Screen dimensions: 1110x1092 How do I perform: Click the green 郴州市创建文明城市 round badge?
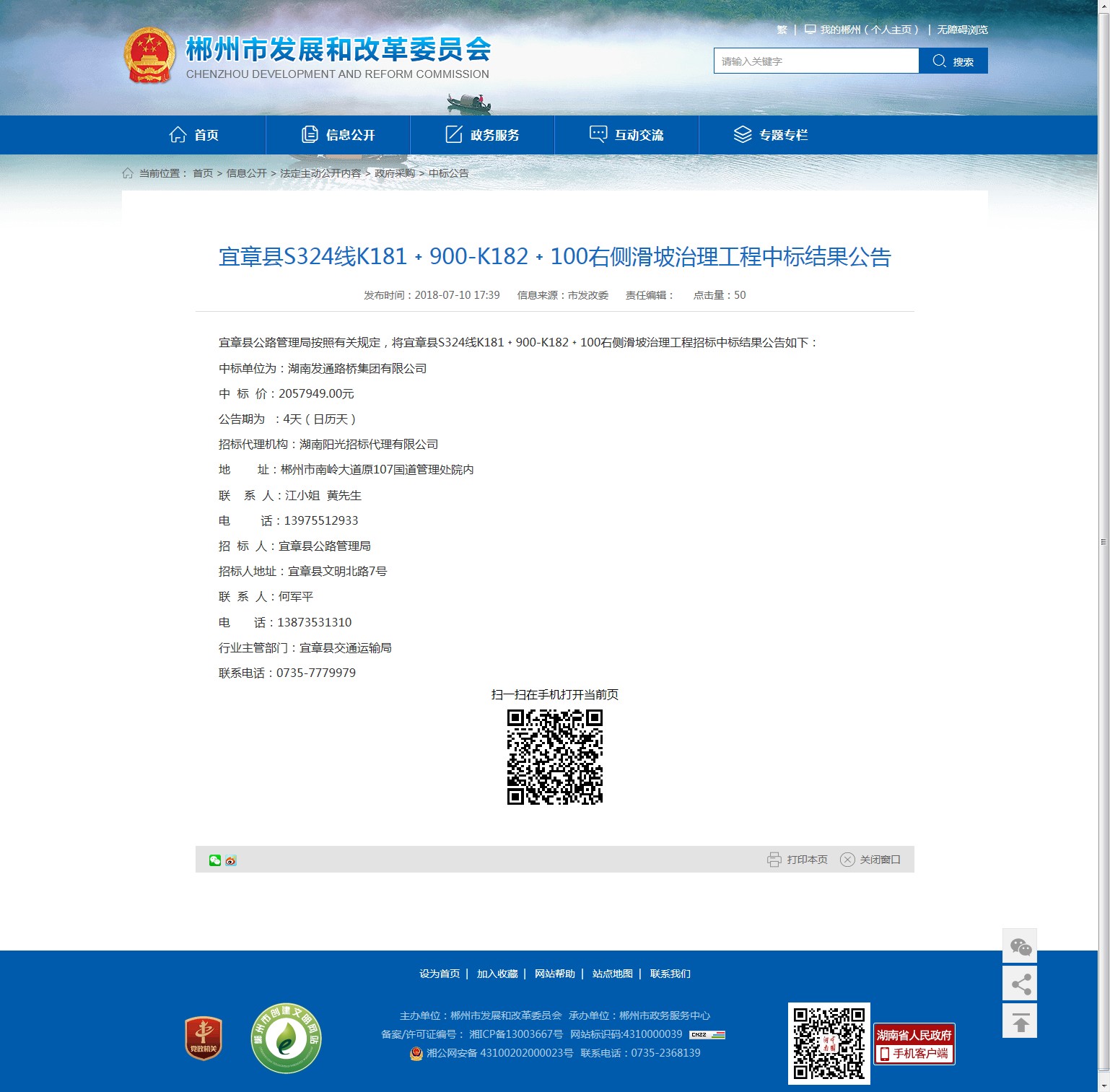tap(287, 1038)
